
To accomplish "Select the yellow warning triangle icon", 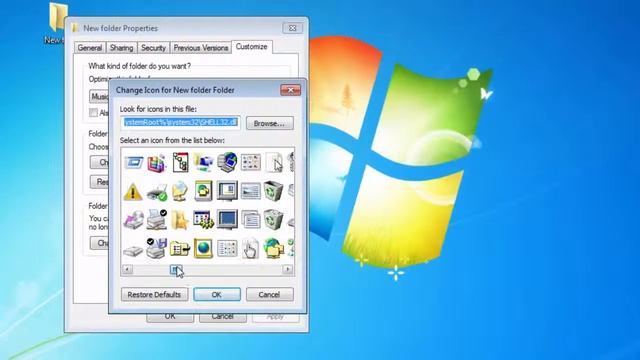I will [133, 191].
